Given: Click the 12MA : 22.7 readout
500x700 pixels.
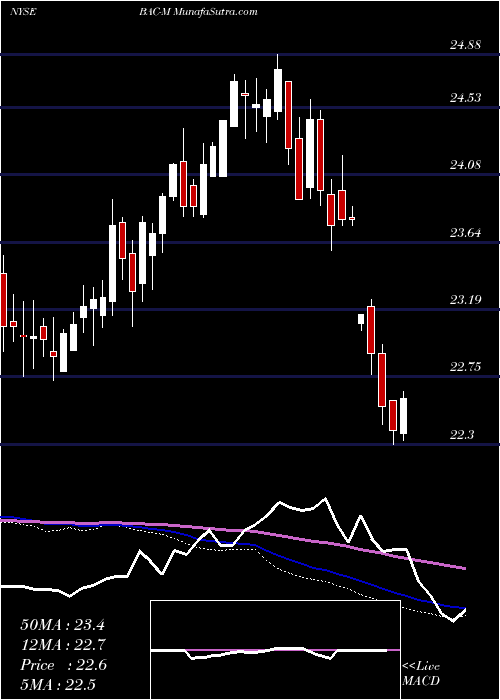Looking at the screenshot, I should (62, 645).
